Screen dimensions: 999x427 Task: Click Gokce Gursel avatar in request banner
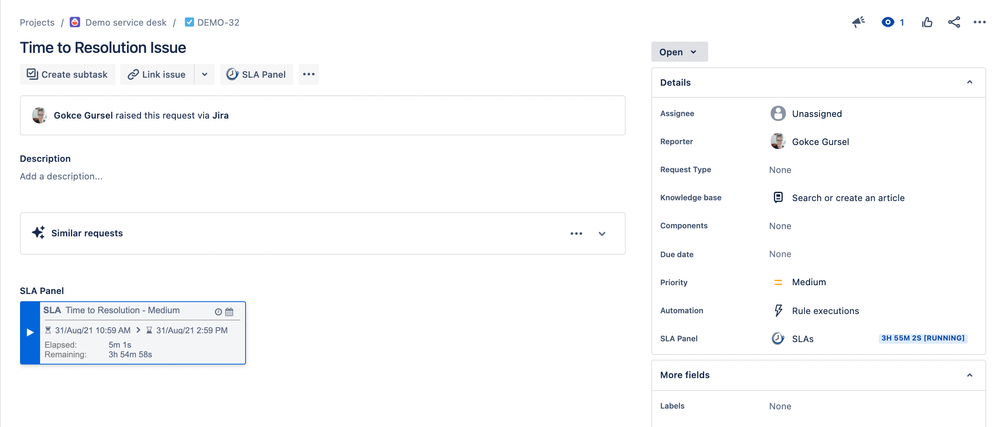tap(40, 115)
